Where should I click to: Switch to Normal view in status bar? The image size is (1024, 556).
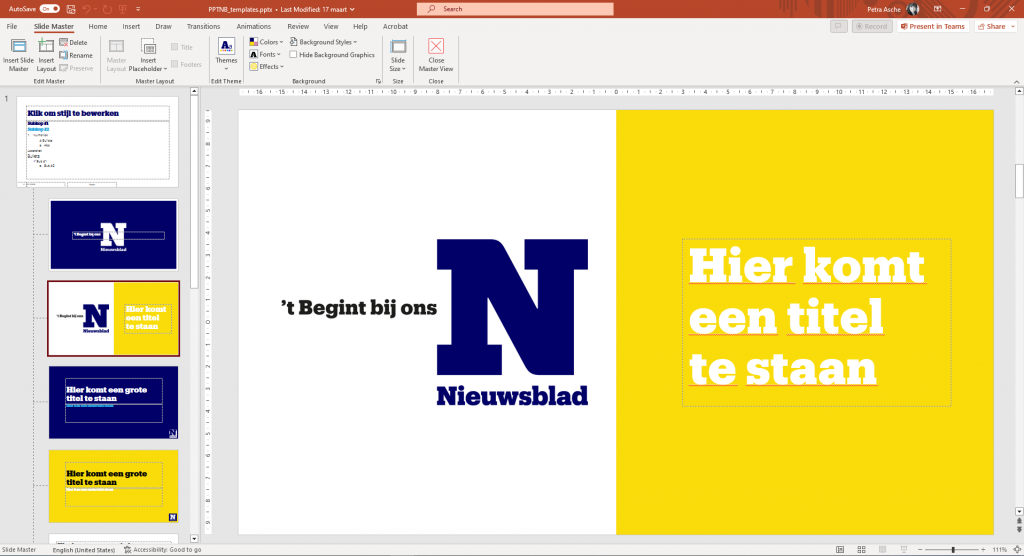(x=840, y=550)
